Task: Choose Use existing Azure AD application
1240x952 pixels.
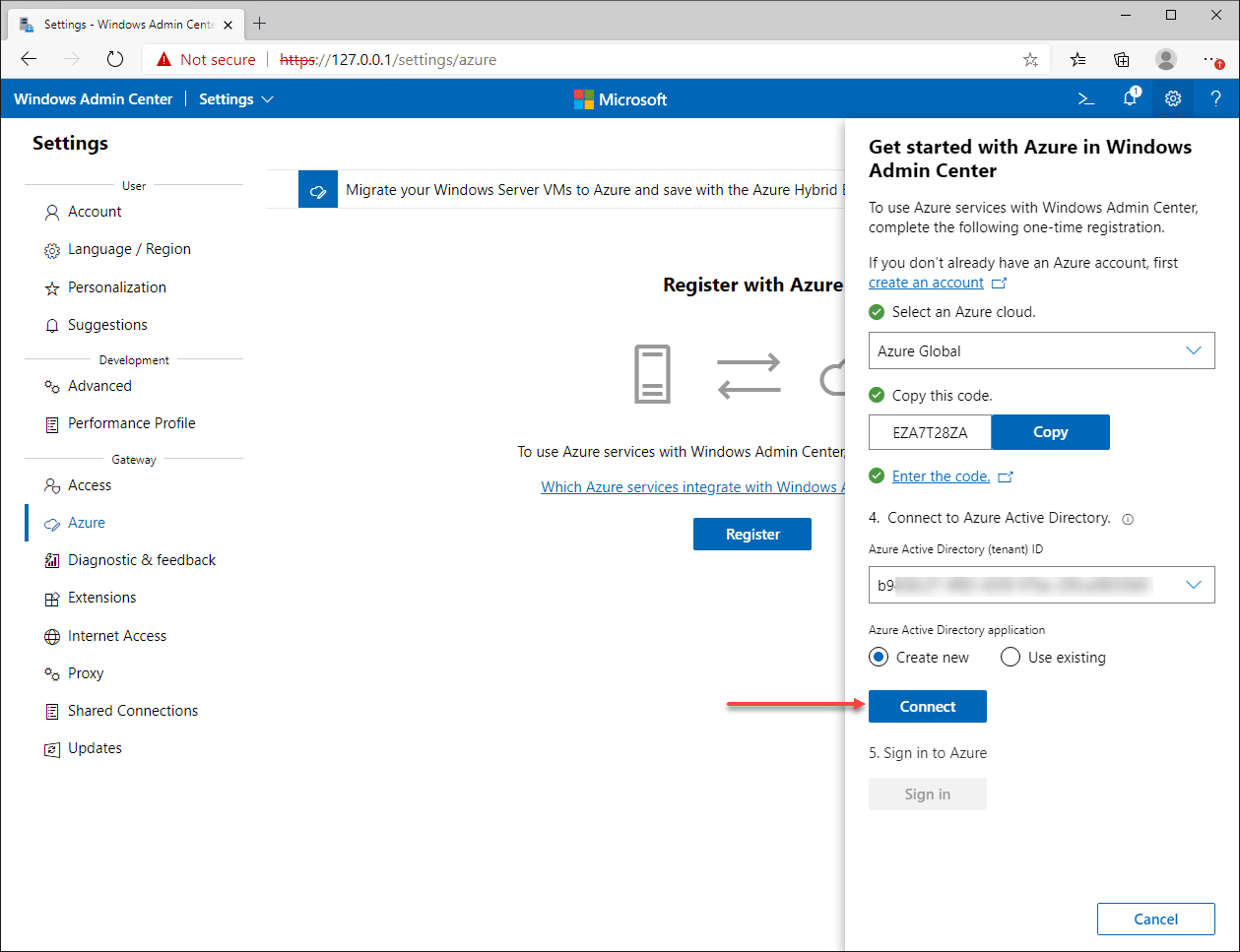Action: pyautogui.click(x=1010, y=657)
